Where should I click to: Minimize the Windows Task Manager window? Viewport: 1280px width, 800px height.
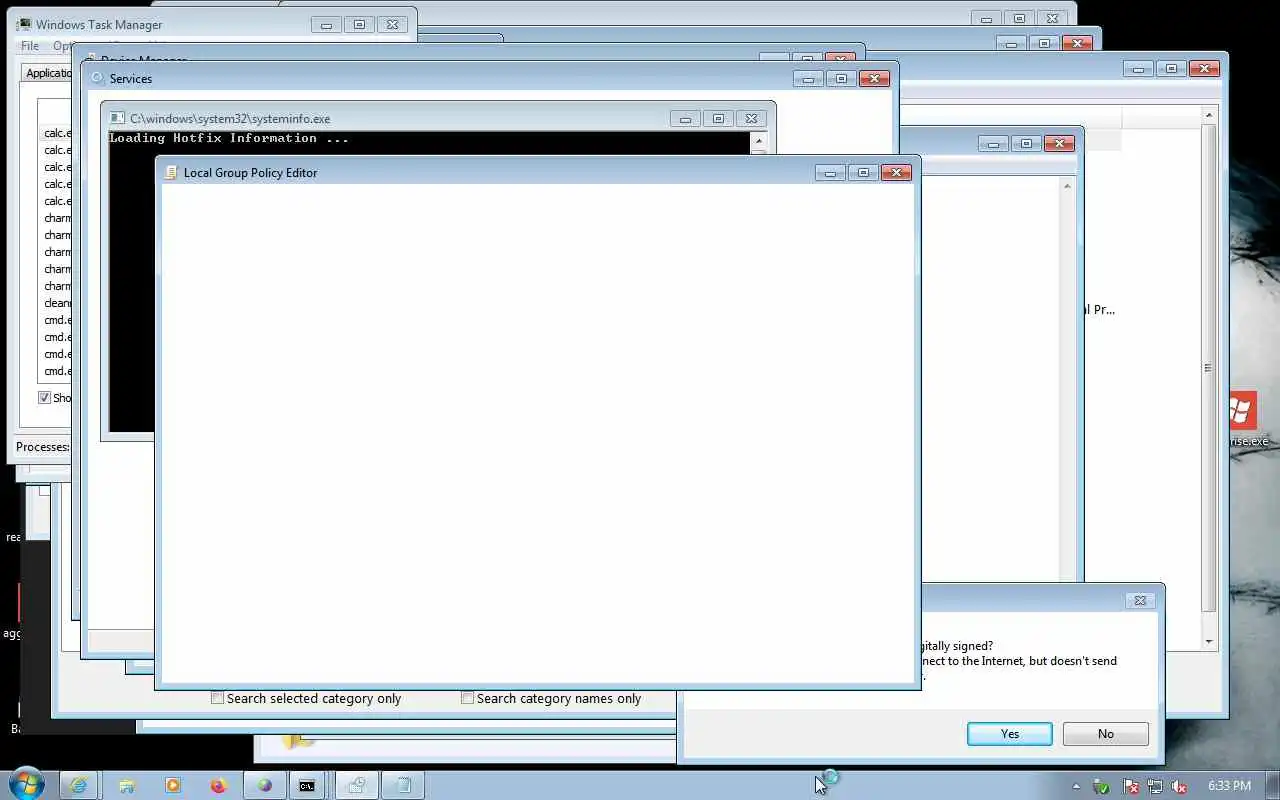click(x=326, y=24)
